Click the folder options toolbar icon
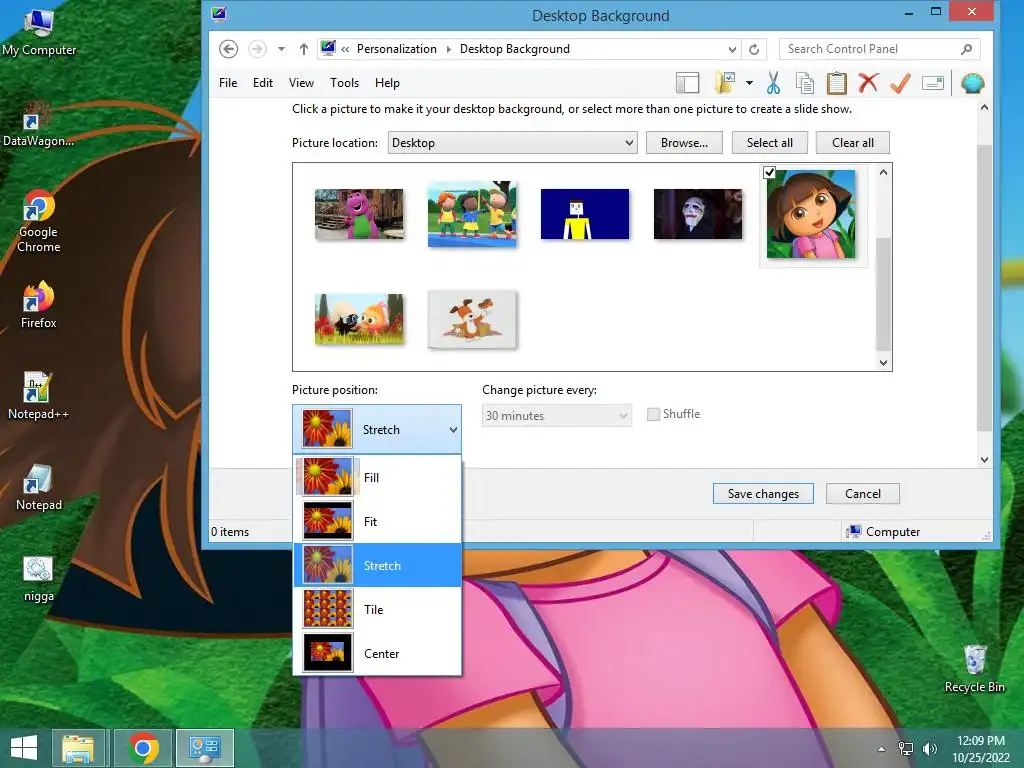Viewport: 1024px width, 768px height. click(x=725, y=83)
